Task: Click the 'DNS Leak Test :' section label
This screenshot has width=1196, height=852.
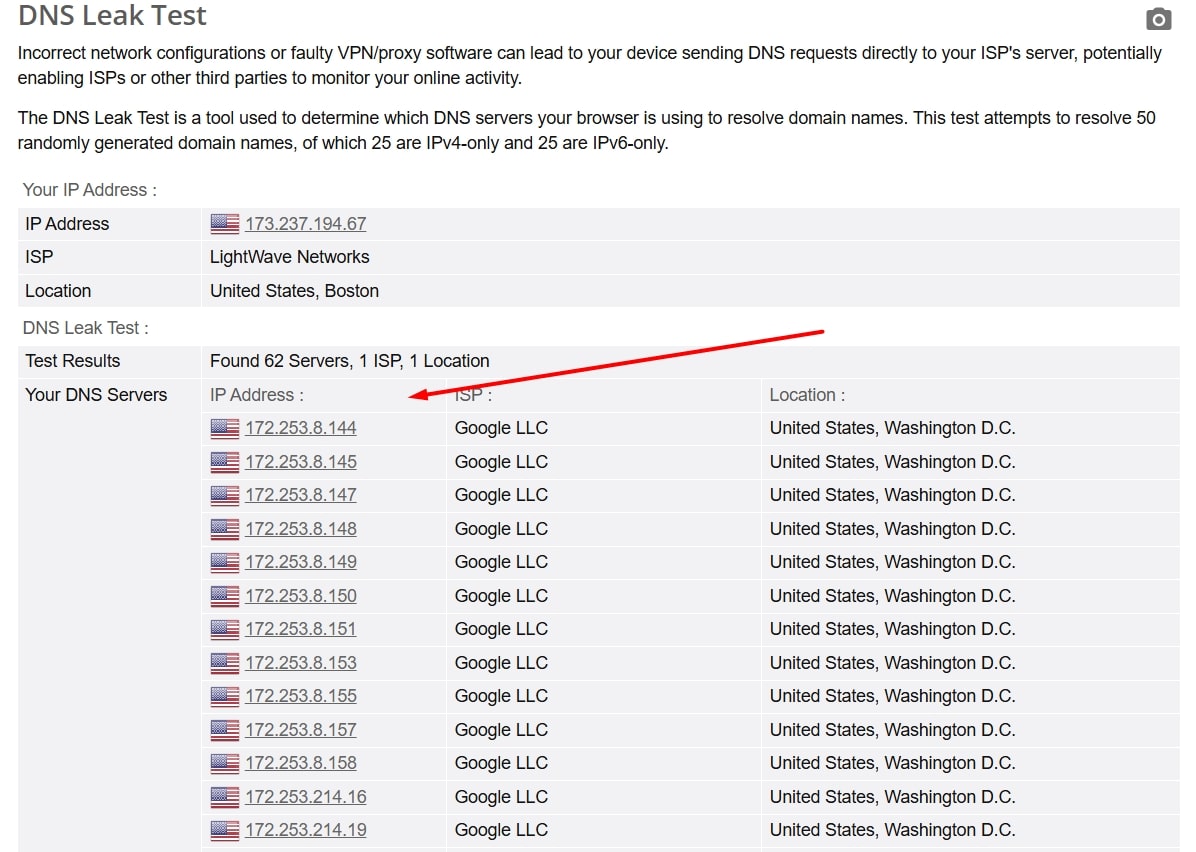Action: pyautogui.click(x=85, y=328)
